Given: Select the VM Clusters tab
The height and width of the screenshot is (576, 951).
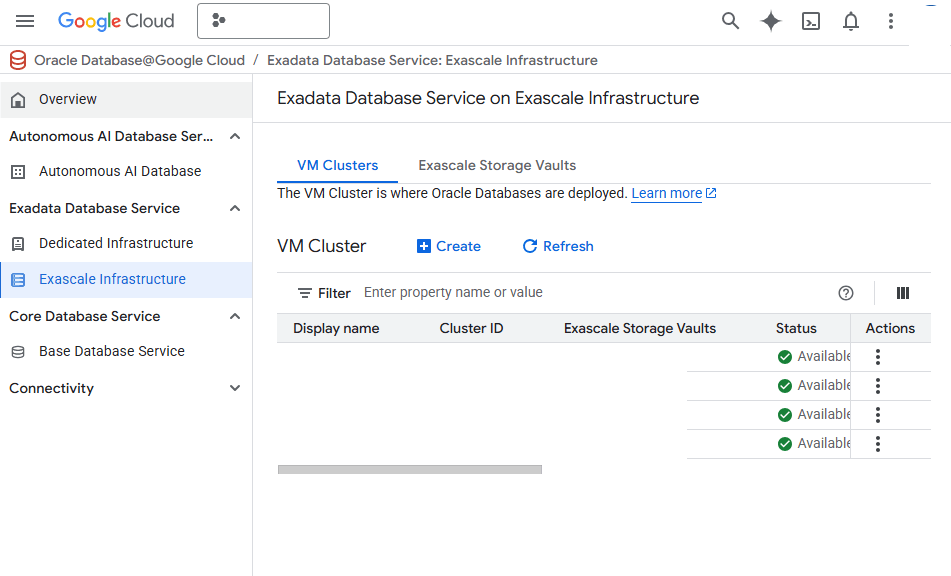Looking at the screenshot, I should coord(337,165).
